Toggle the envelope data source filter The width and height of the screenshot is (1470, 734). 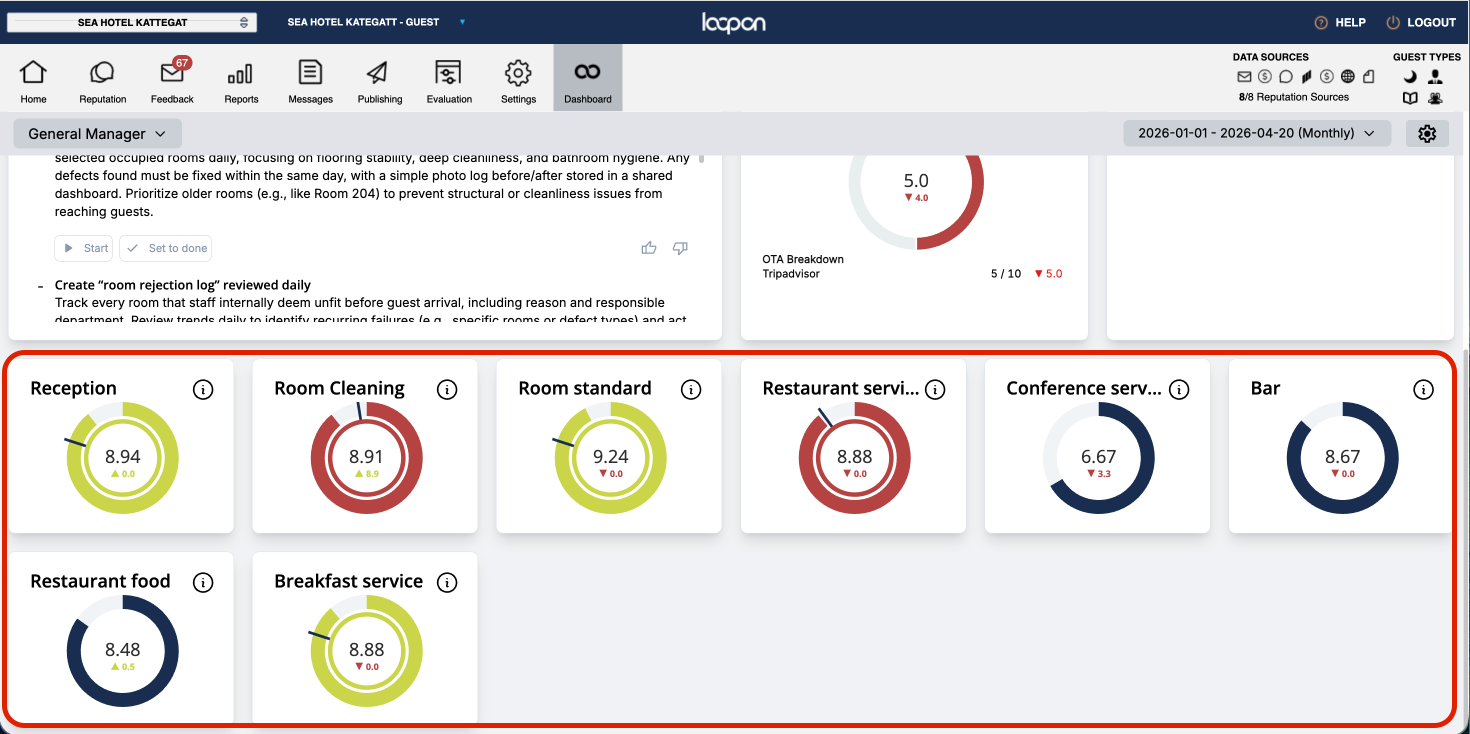[1244, 76]
